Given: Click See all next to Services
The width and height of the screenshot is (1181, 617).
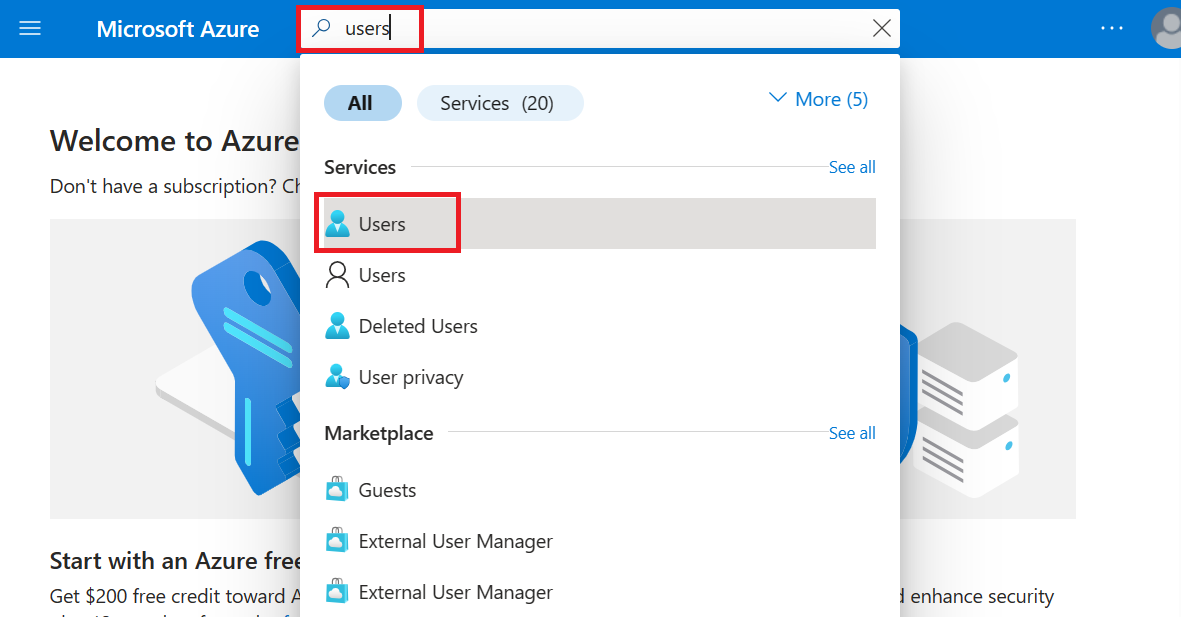Looking at the screenshot, I should tap(852, 167).
